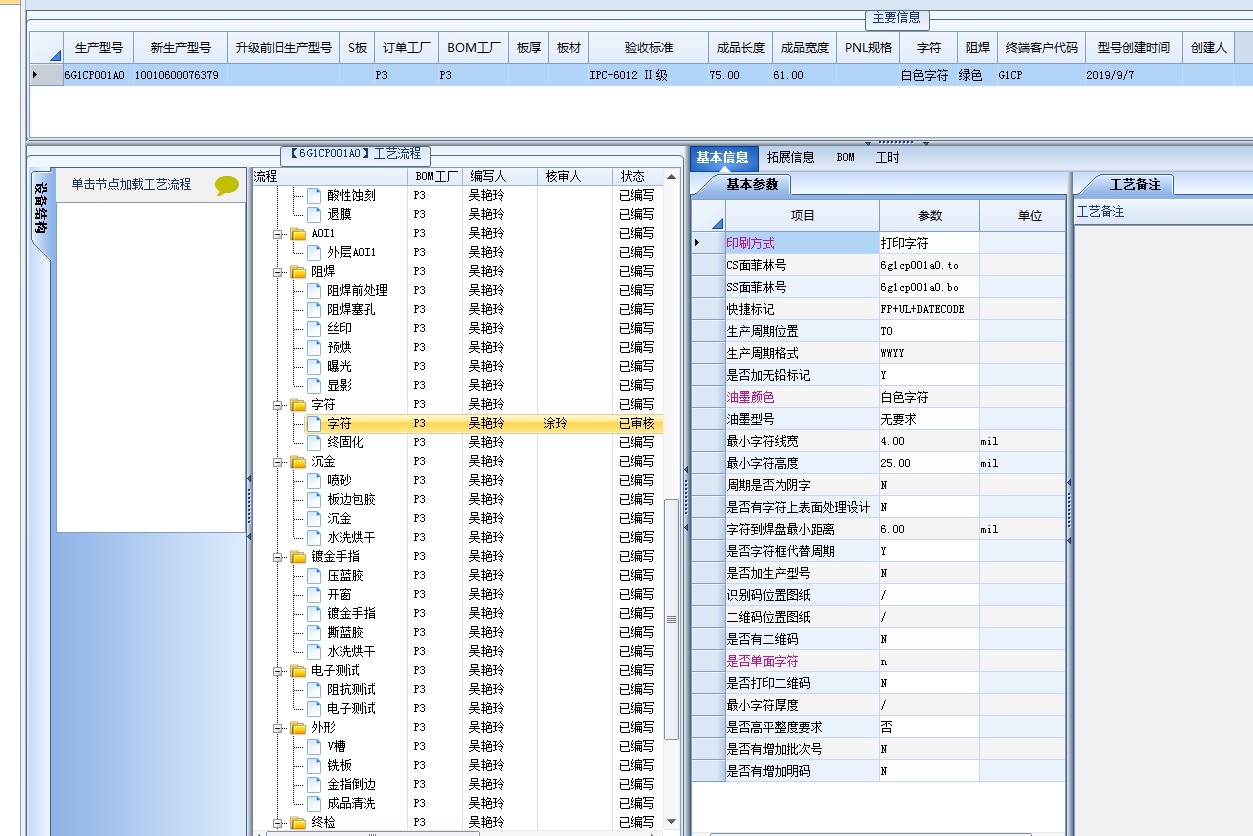Click the document icon beside 板边包胶
The image size is (1253, 836).
tap(314, 499)
